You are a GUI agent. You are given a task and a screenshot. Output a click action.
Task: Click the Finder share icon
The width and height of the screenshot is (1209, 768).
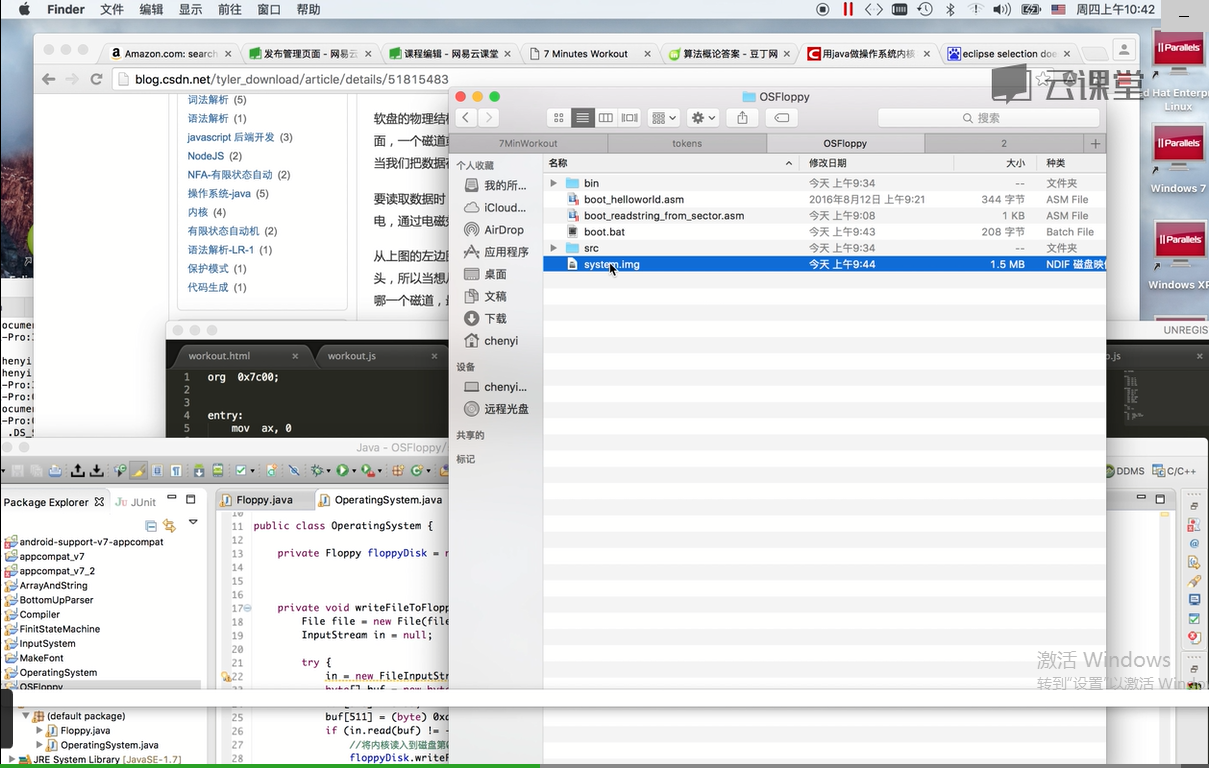pos(742,118)
